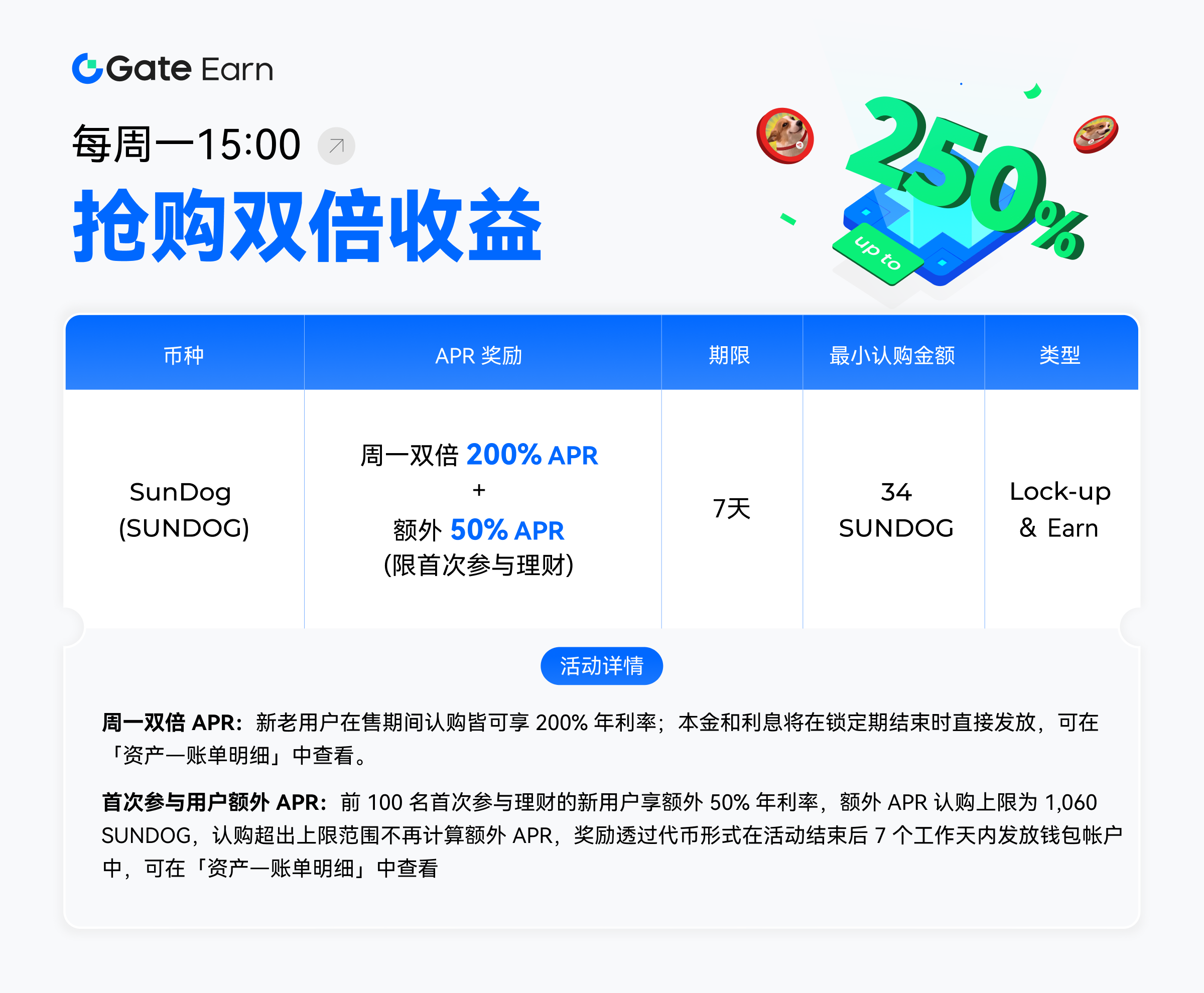Click the right SunDog coin icon
This screenshot has height=993, width=1204.
[1095, 134]
